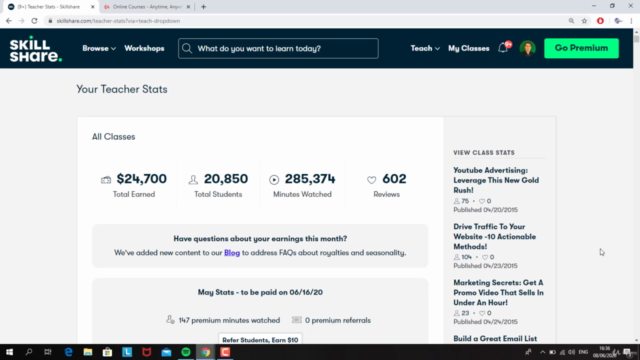Open Mail app from taskbar
Screen dimensions: 640x360
pyautogui.click(x=166, y=352)
